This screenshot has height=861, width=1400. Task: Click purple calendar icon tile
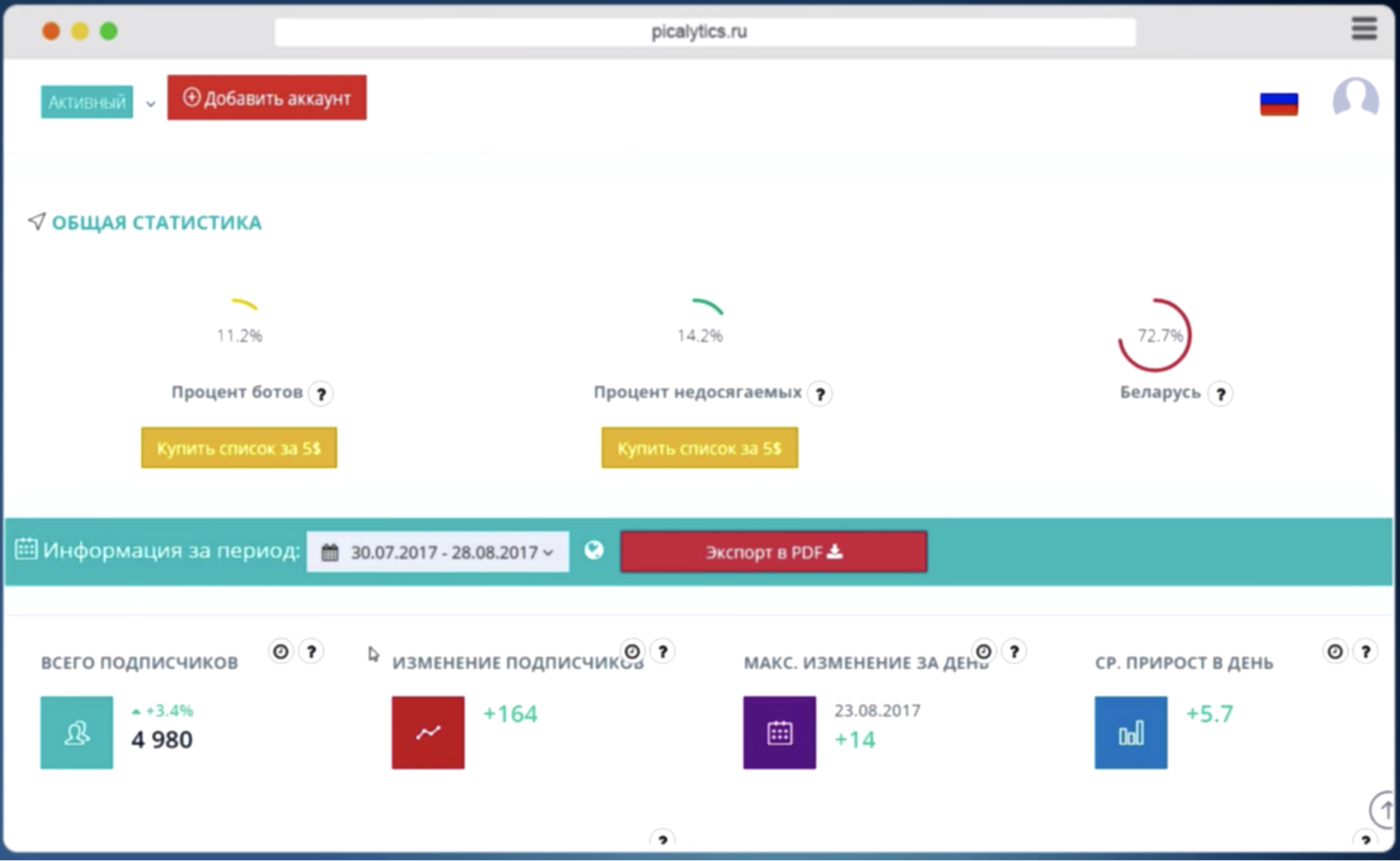pyautogui.click(x=780, y=733)
